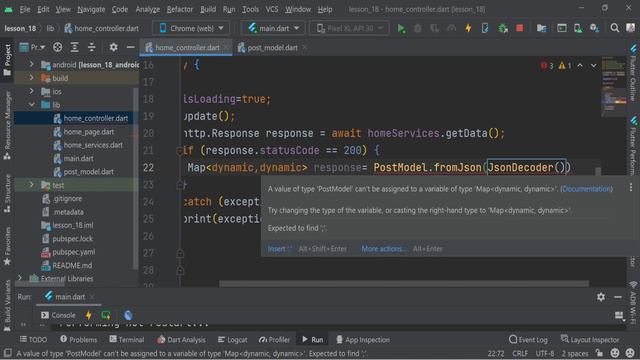Click the SDK Manager icon in toolbar
Screen dimensions: 640x360
(595, 28)
